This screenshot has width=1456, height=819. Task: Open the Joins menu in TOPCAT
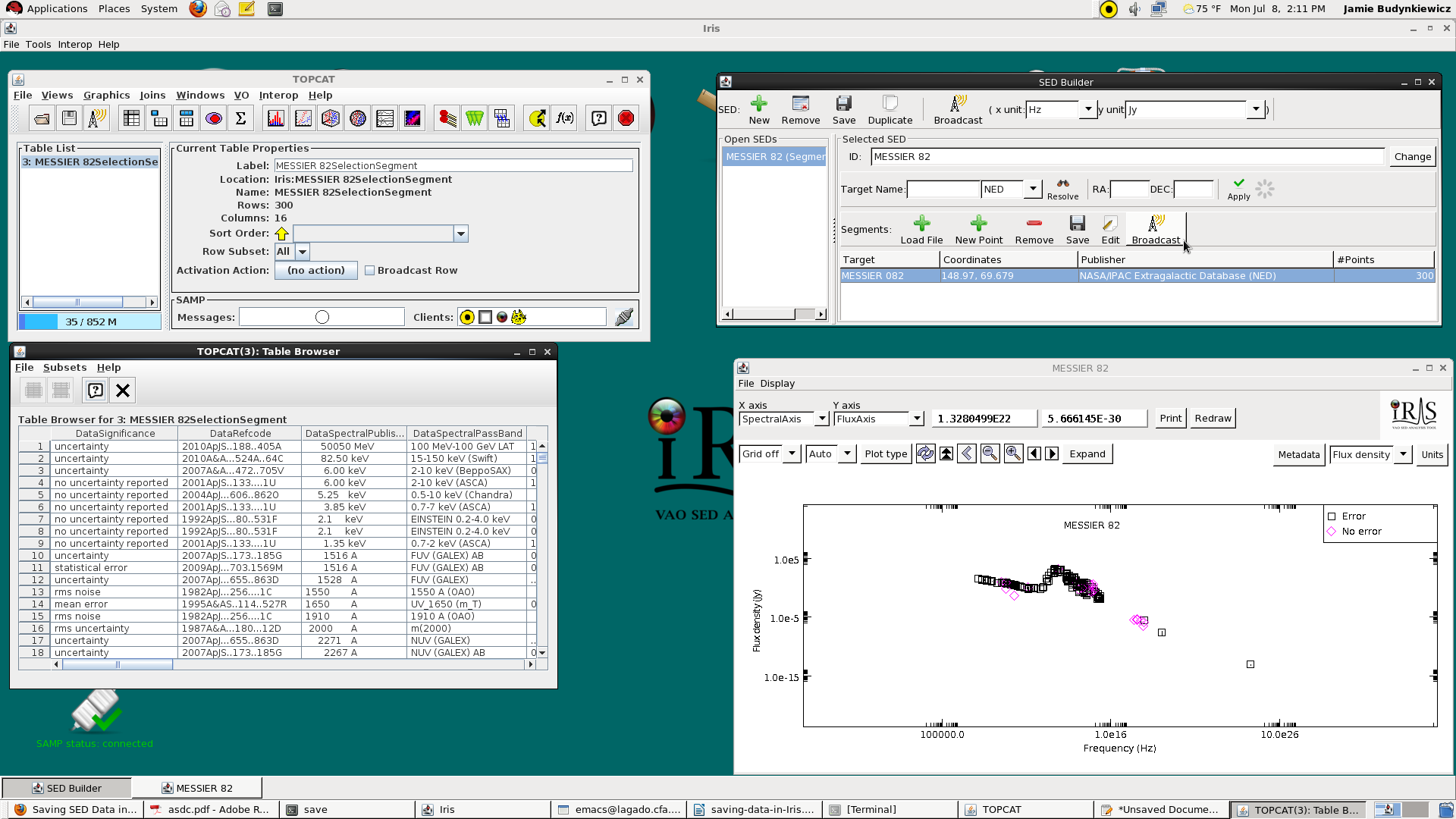[x=152, y=96]
